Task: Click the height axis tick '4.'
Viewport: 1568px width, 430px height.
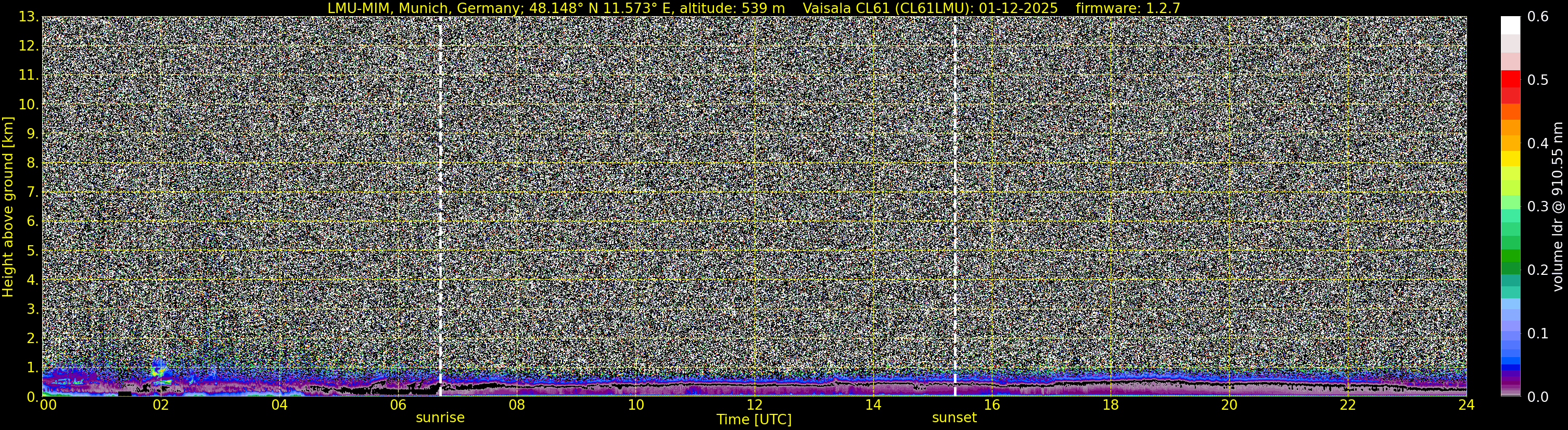Action: pyautogui.click(x=32, y=280)
